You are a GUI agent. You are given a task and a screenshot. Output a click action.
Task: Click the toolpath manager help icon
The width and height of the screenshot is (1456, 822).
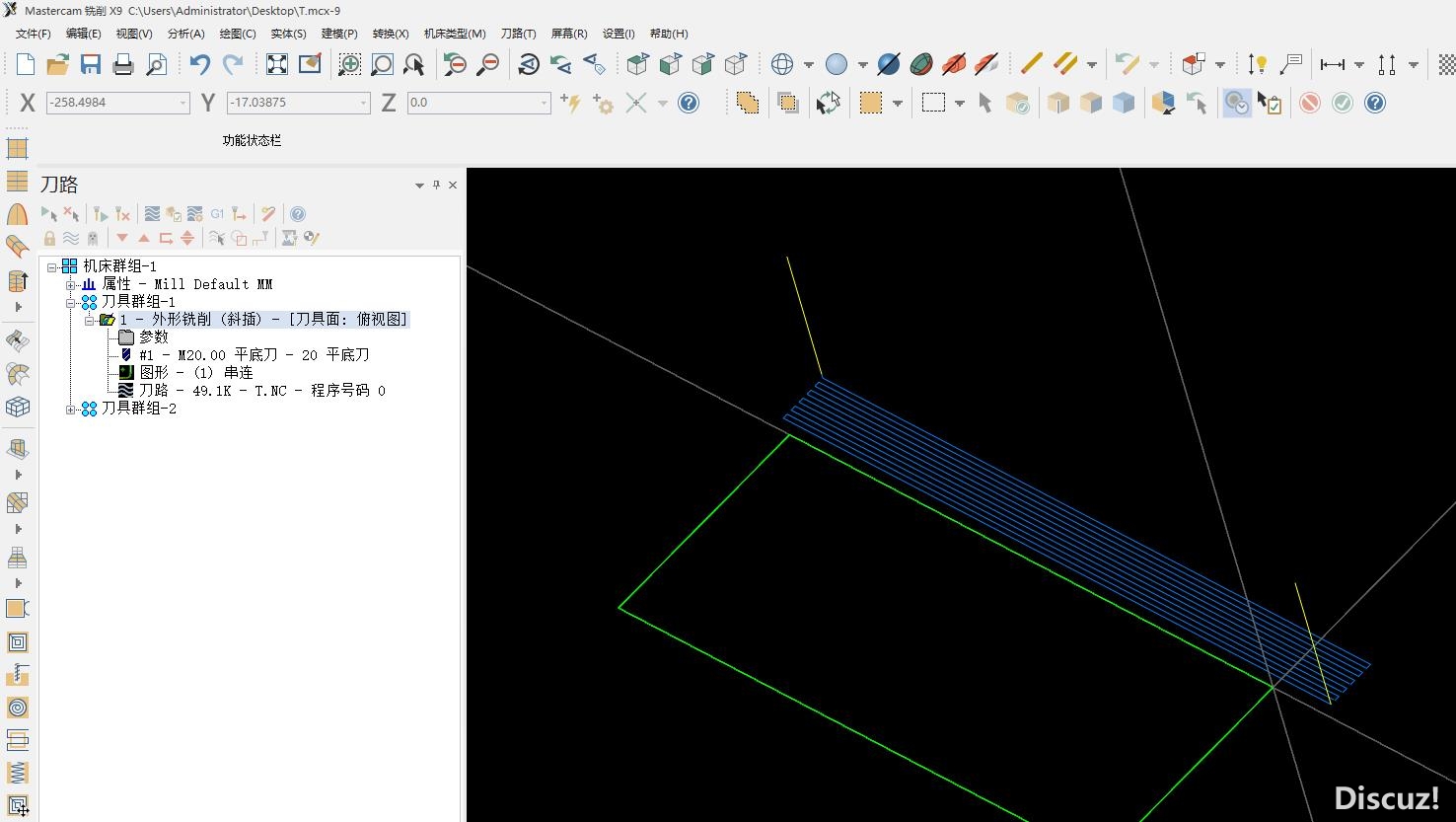[298, 213]
